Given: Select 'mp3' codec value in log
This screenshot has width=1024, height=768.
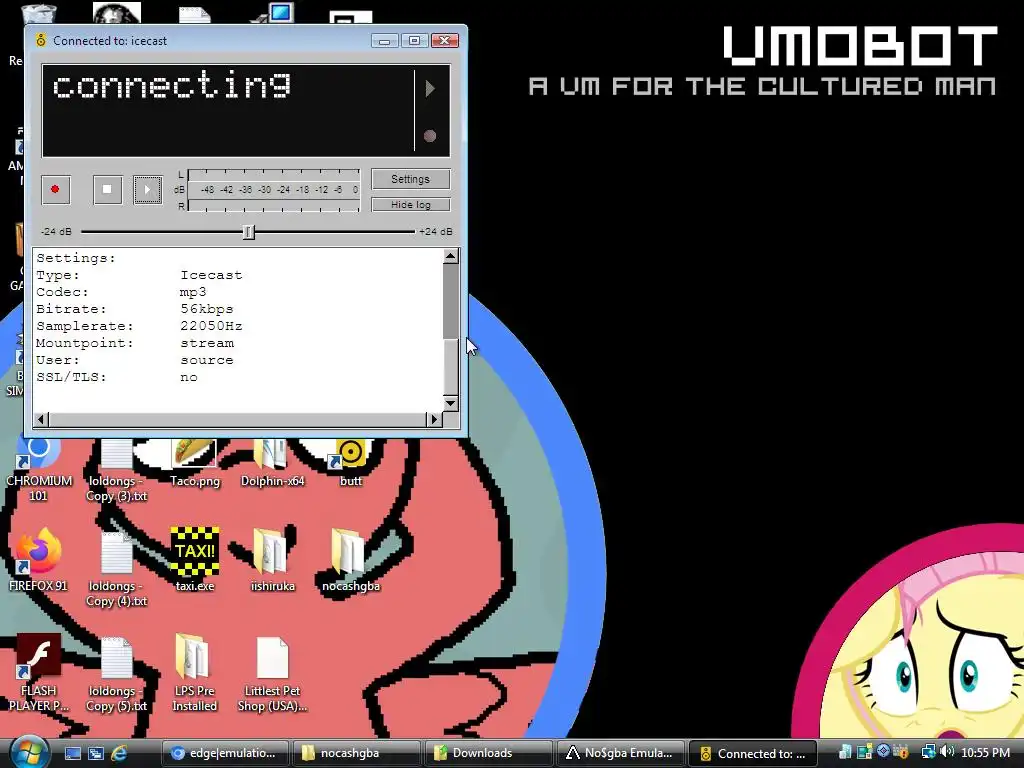Looking at the screenshot, I should [x=193, y=292].
